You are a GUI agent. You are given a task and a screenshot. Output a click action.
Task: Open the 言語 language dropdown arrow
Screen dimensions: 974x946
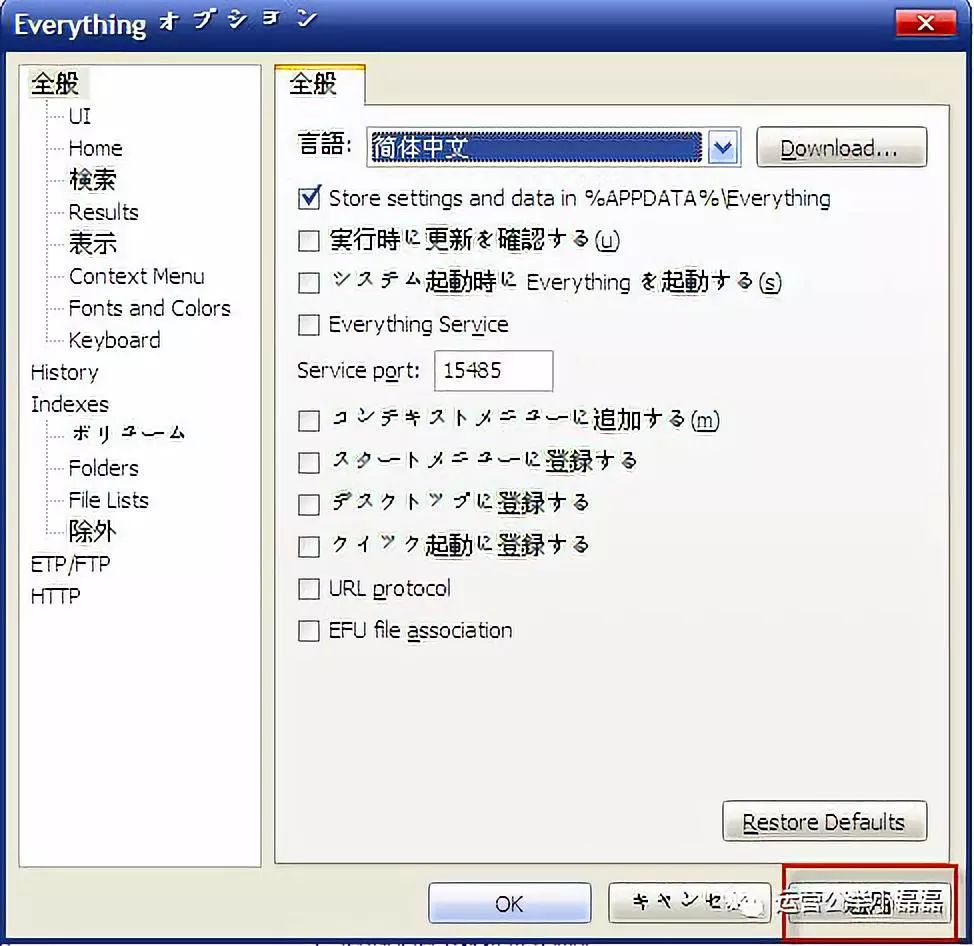point(723,148)
